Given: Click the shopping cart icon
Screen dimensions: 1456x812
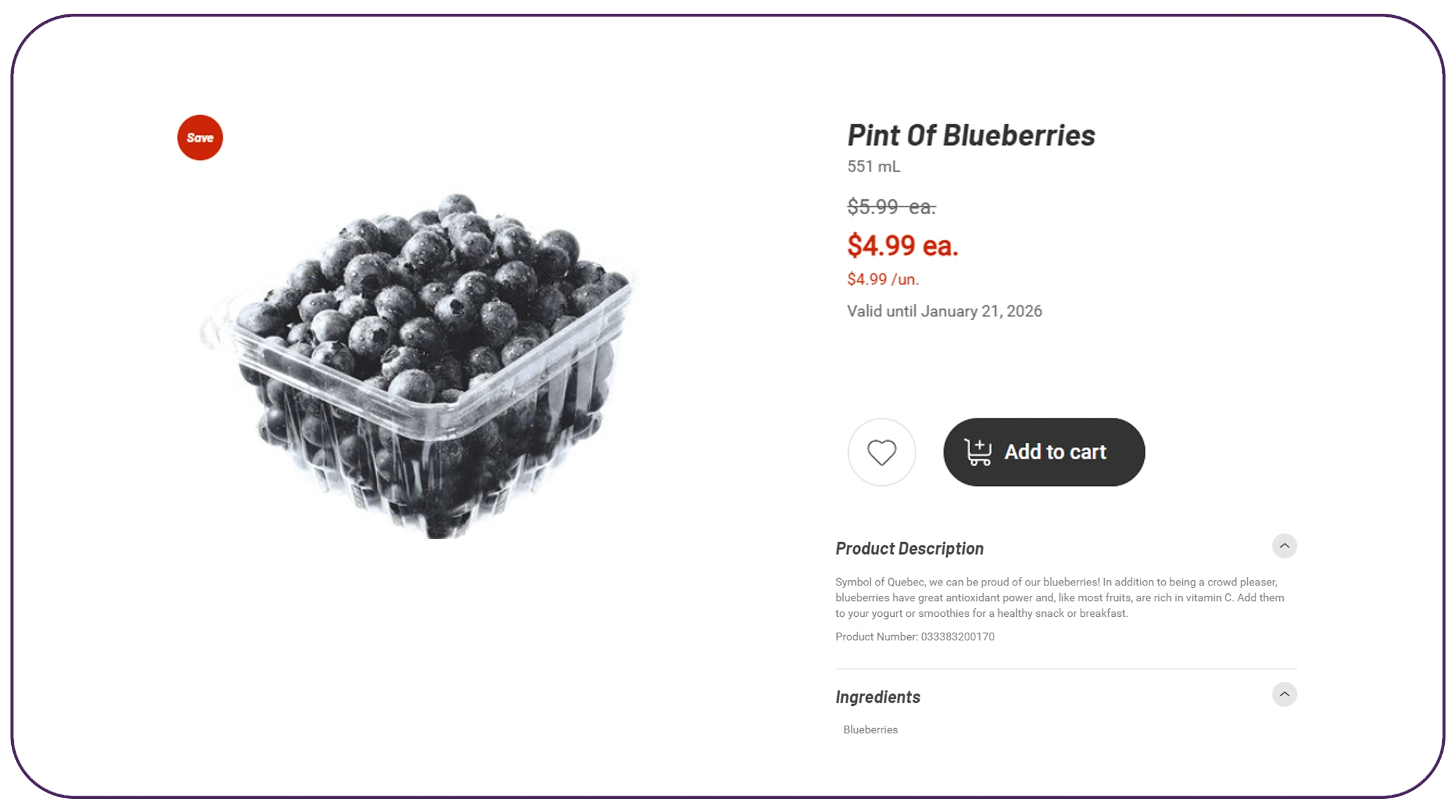Looking at the screenshot, I should tap(978, 452).
